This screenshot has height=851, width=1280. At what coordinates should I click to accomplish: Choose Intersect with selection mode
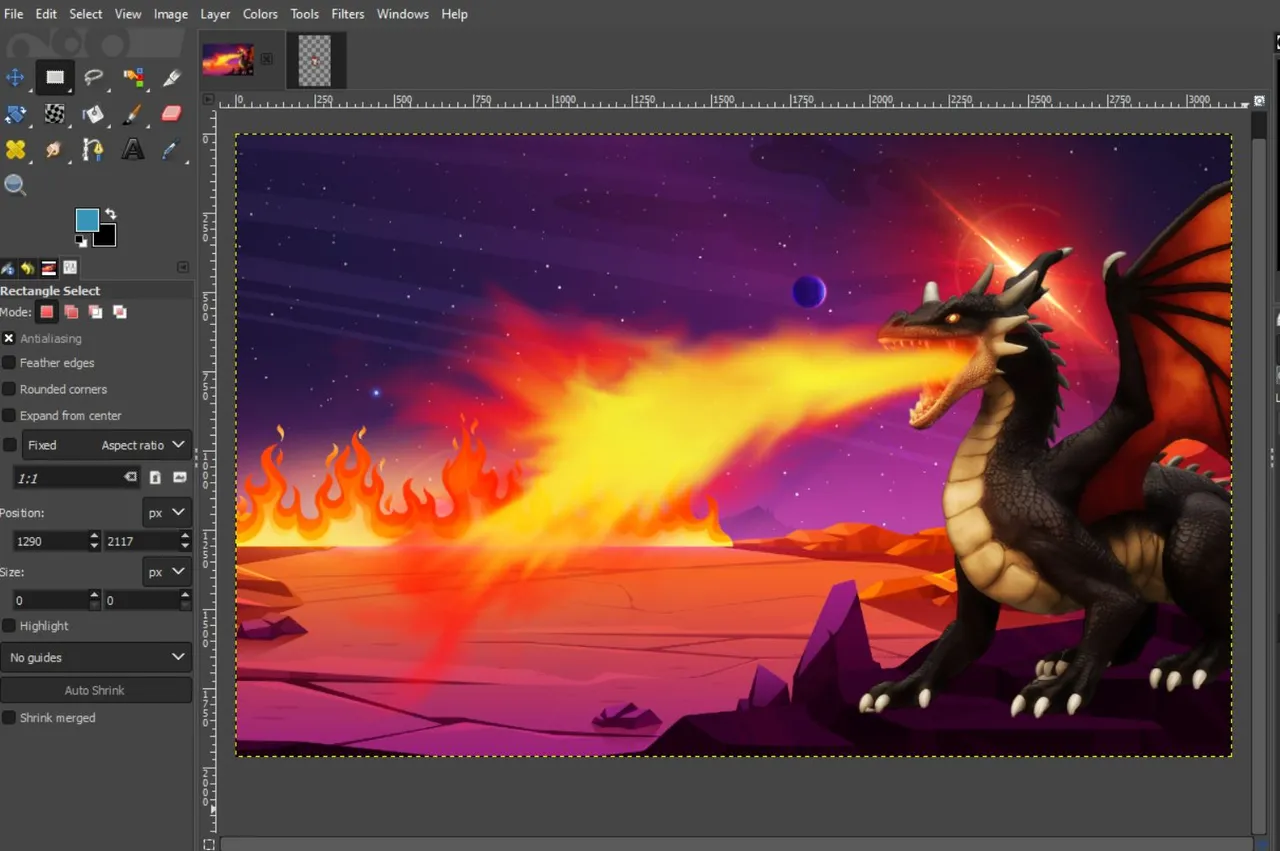120,312
